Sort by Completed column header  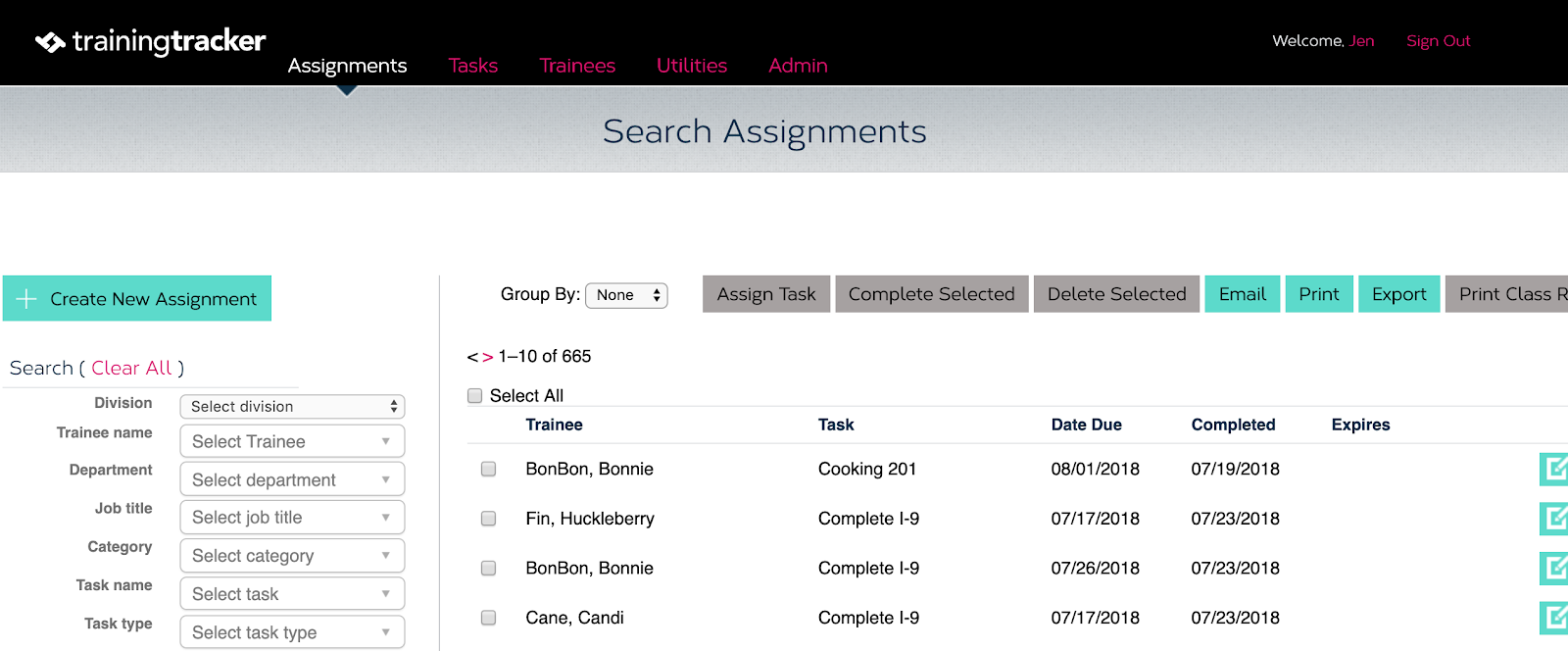1233,425
